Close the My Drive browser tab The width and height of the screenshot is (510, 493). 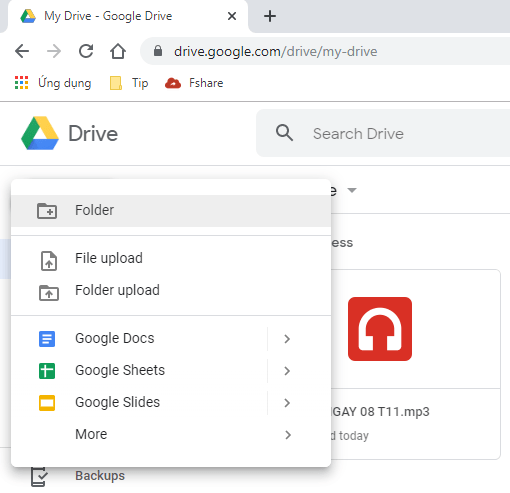click(232, 16)
